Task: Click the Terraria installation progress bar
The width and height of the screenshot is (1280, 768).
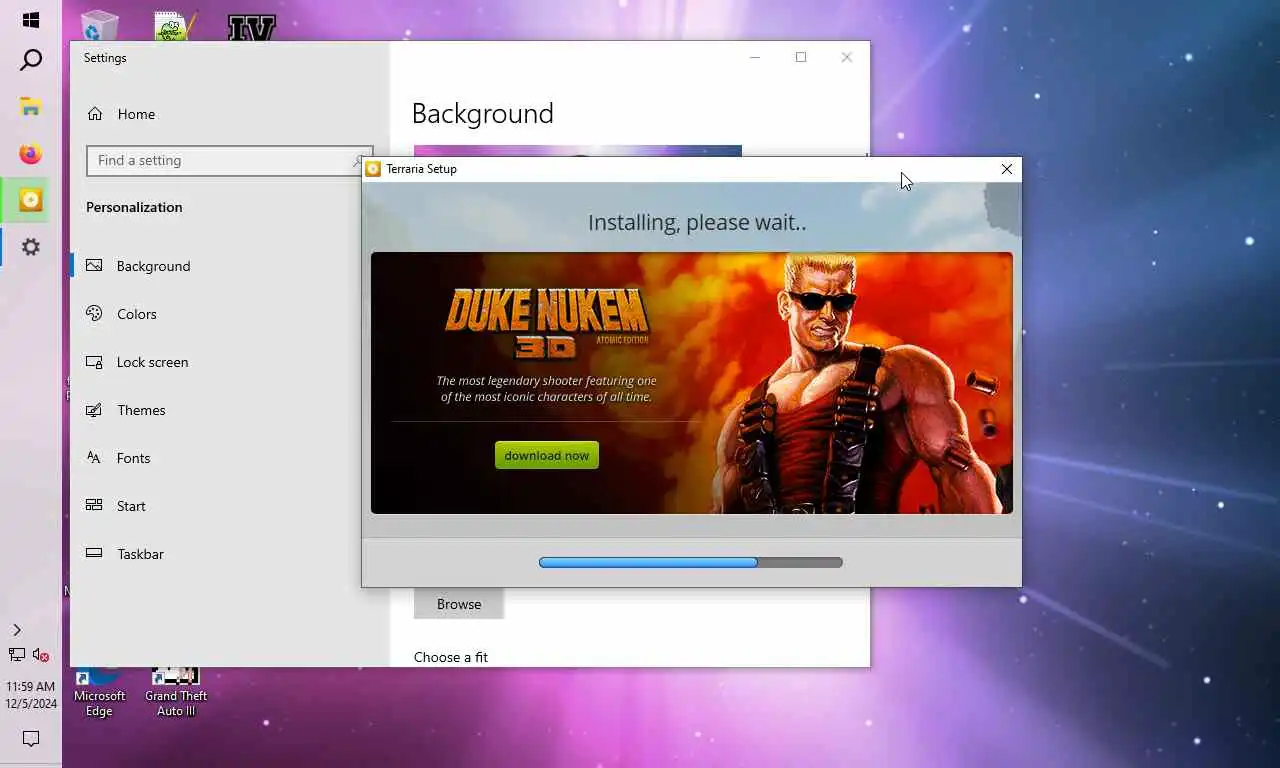Action: 690,562
